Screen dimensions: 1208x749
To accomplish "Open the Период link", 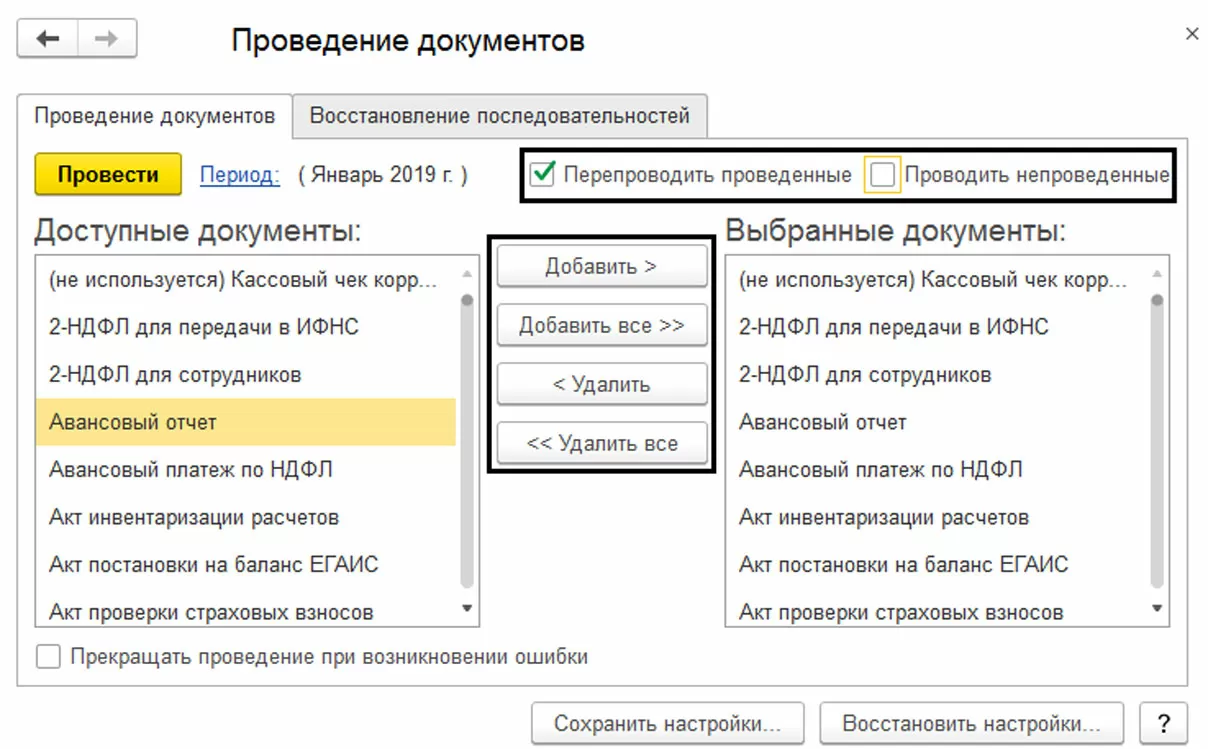I will (x=240, y=175).
